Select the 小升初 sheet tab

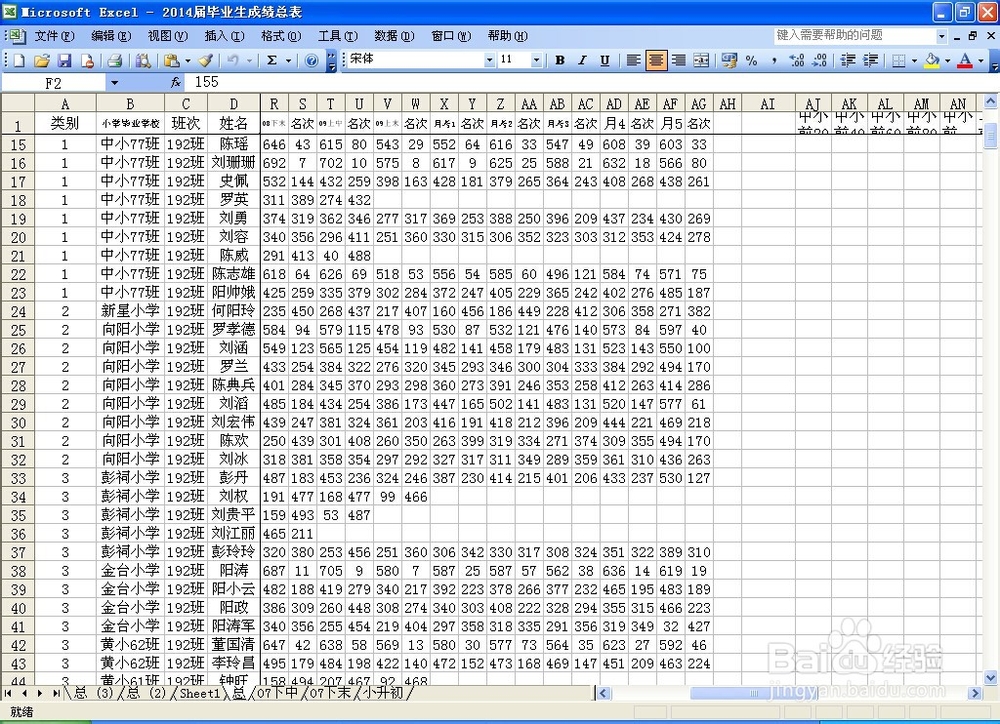coord(381,693)
